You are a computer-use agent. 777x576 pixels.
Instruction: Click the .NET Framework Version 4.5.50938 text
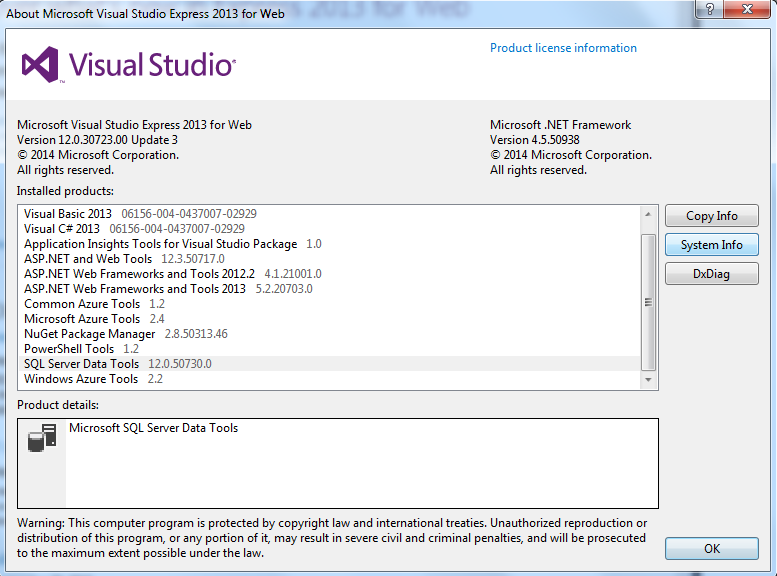[534, 140]
